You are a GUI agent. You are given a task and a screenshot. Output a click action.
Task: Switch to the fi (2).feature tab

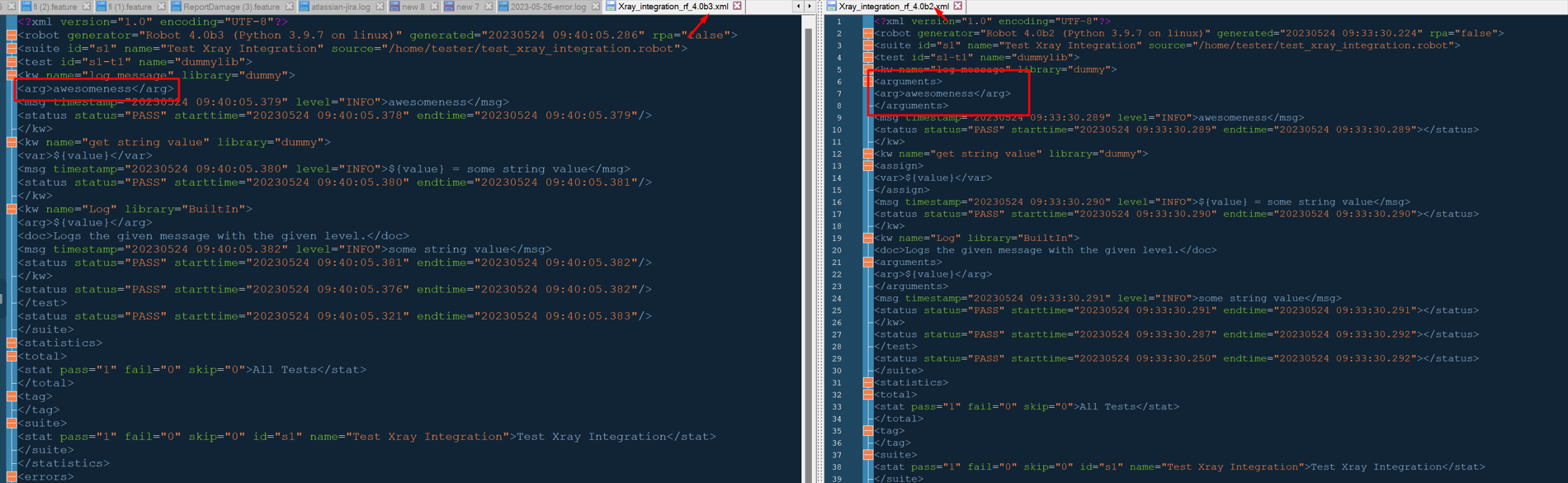coord(54,7)
